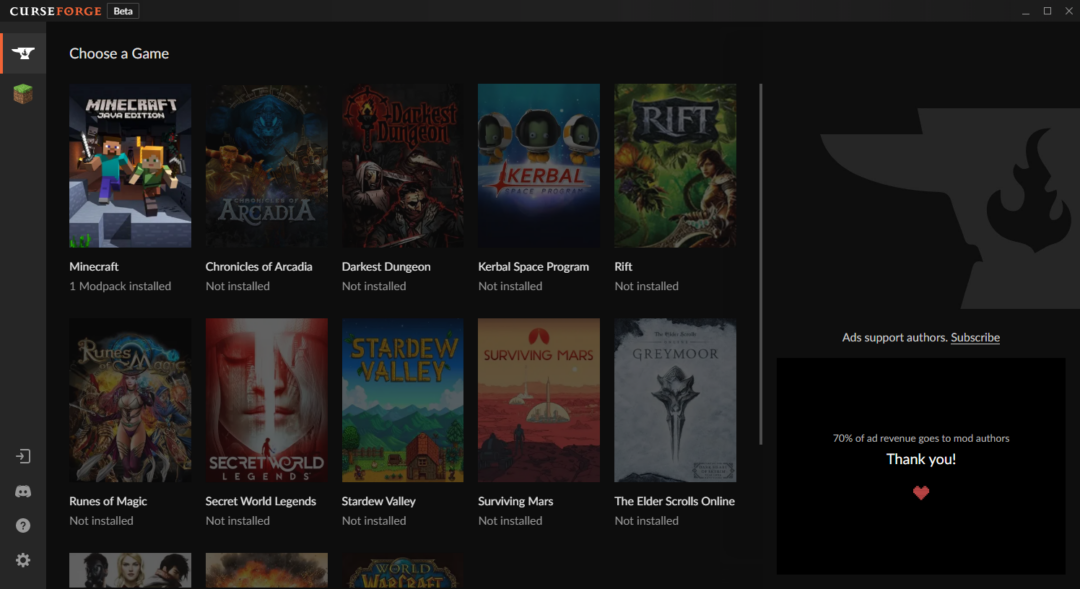
Task: Click the red heart in the ad panel
Action: click(x=921, y=493)
